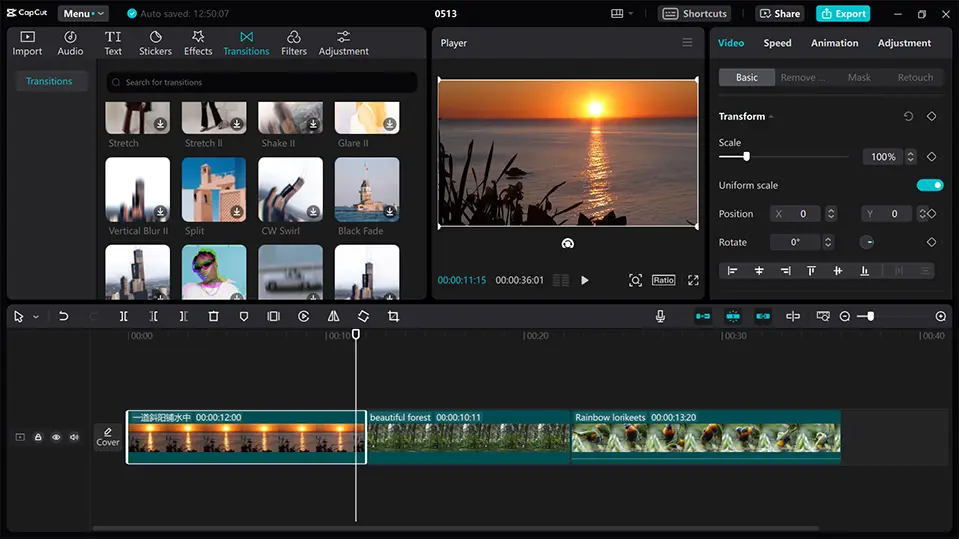The width and height of the screenshot is (959, 539).
Task: Open the Effects panel
Action: 198,43
